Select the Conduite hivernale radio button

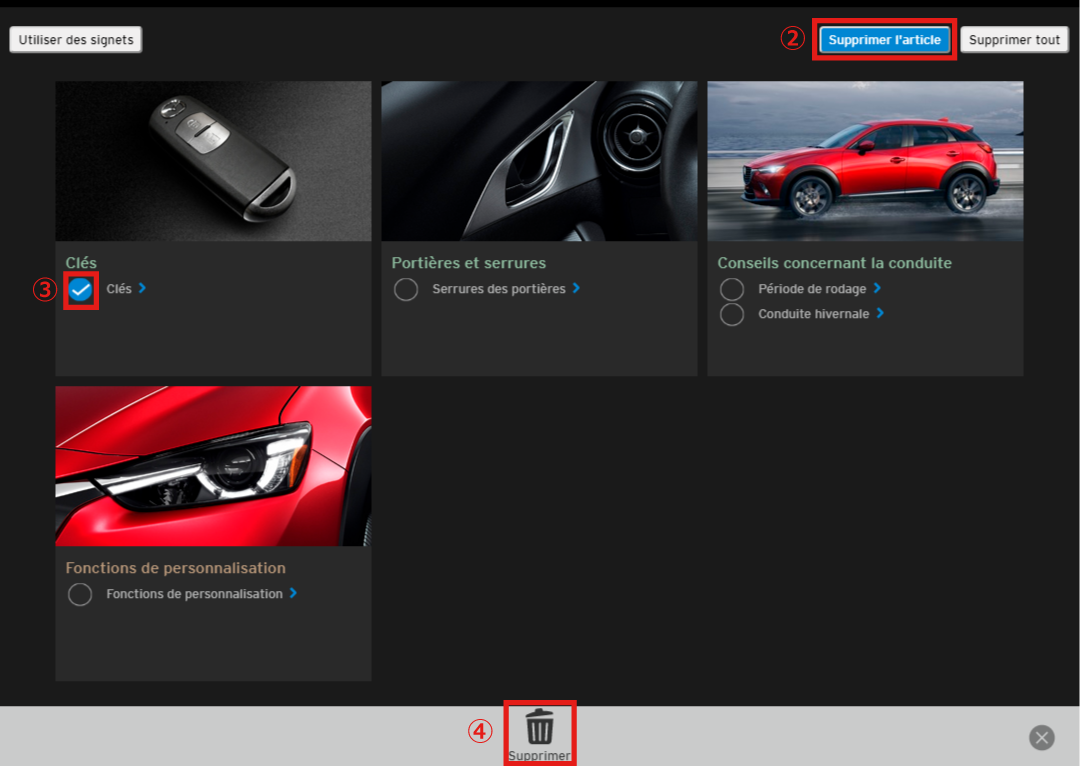pos(732,314)
